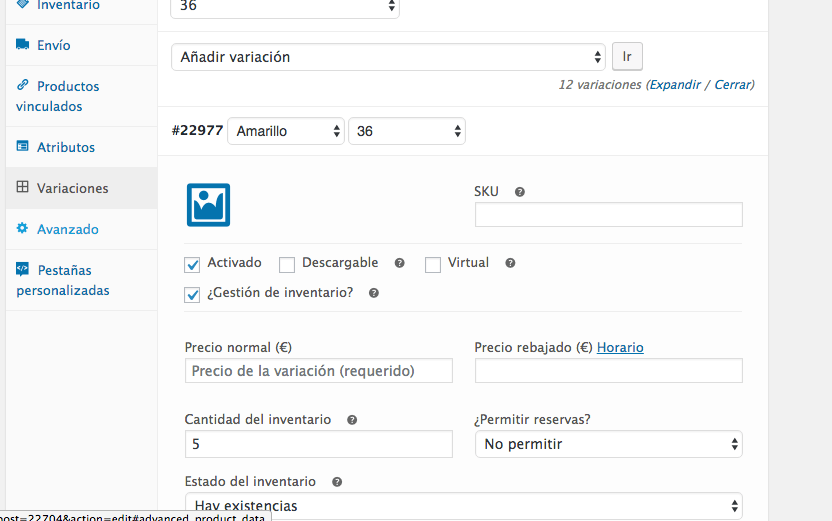Switch to the Variaciones tab
Image resolution: width=832 pixels, height=521 pixels.
pos(81,188)
